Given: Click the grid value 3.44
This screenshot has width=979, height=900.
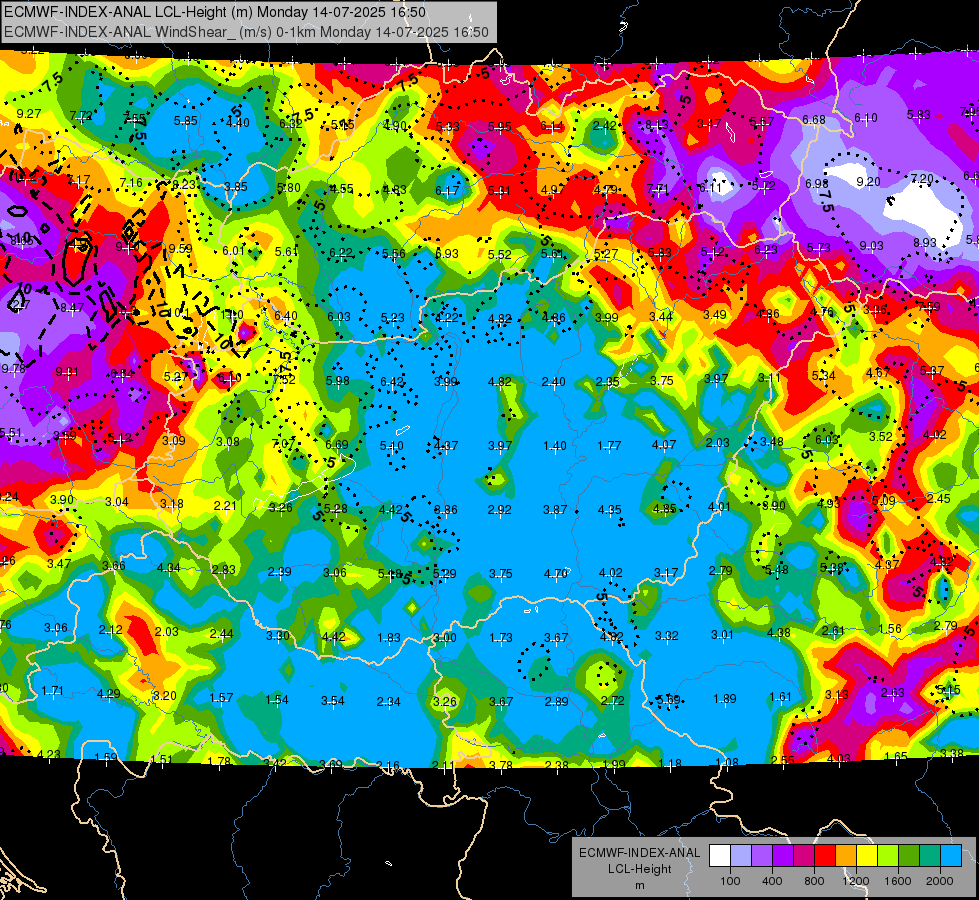Looking at the screenshot, I should click(661, 317).
